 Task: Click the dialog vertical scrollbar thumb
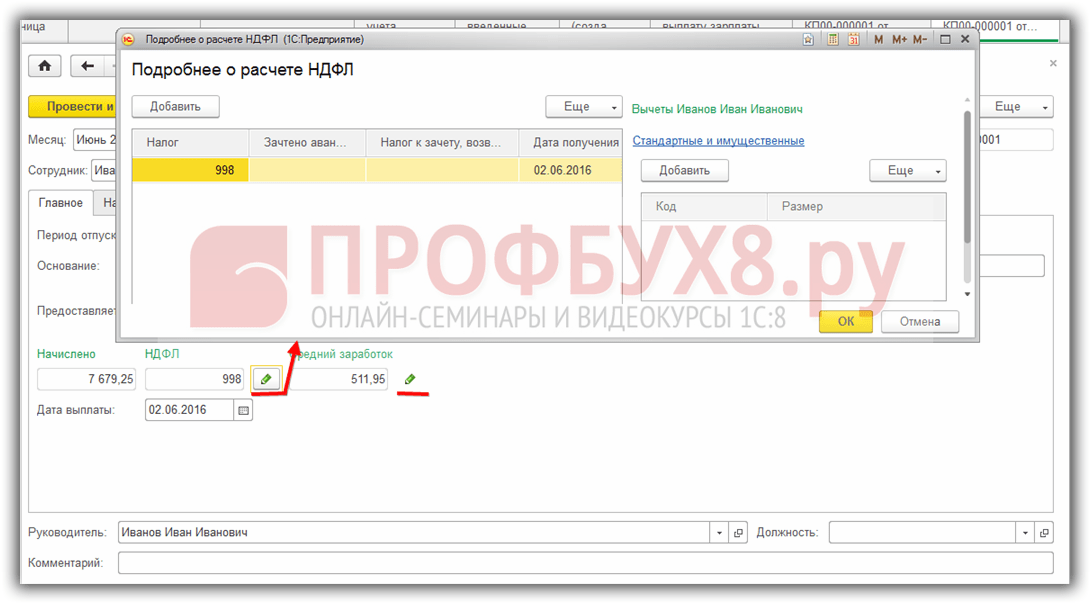click(966, 177)
